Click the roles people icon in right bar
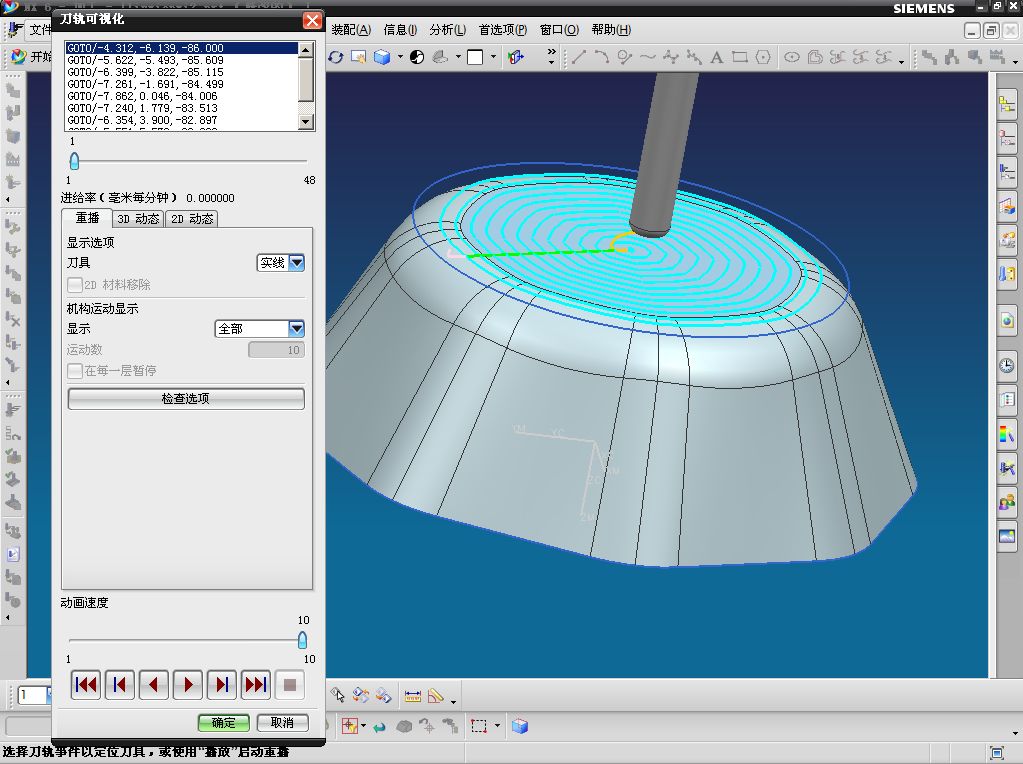1023x764 pixels. (x=1007, y=502)
